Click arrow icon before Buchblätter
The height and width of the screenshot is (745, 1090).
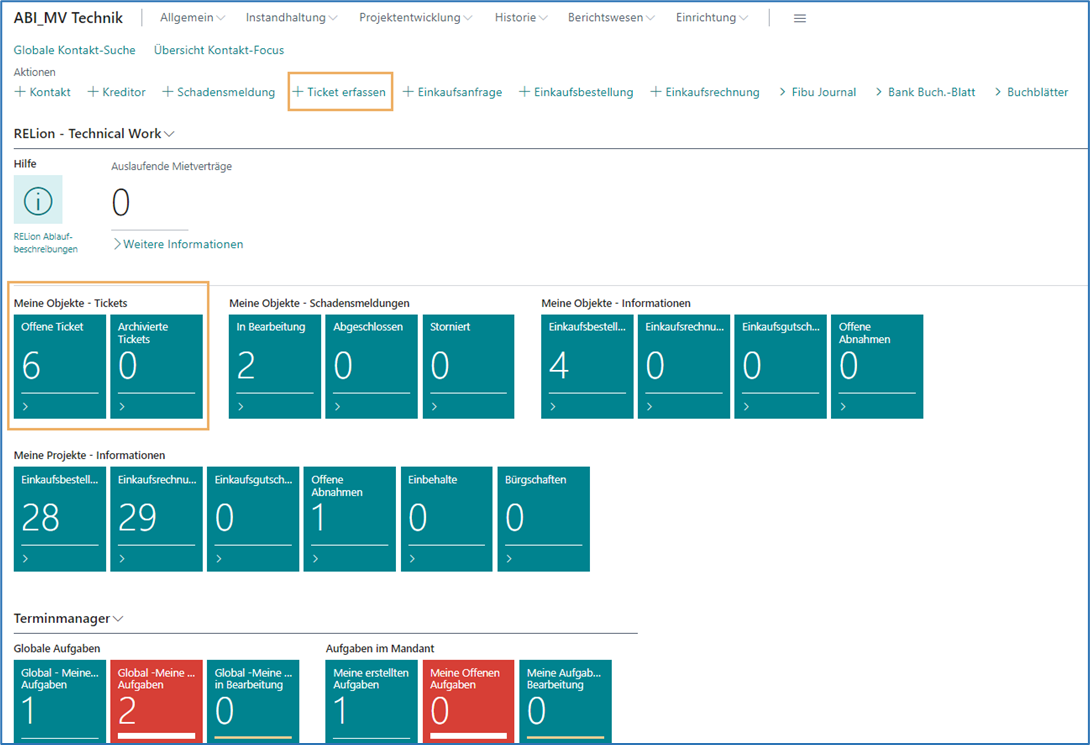pyautogui.click(x=997, y=92)
